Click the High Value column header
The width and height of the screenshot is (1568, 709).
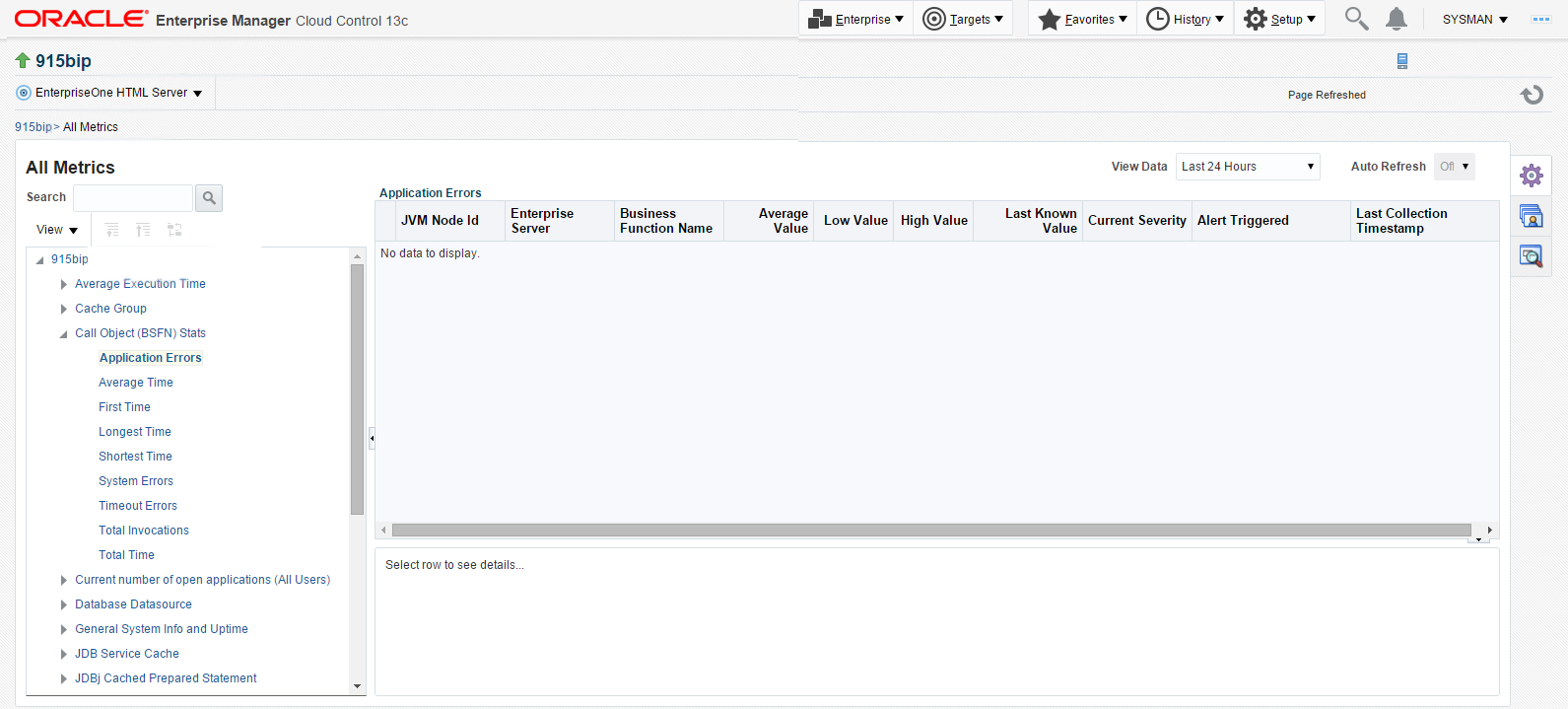(x=933, y=221)
